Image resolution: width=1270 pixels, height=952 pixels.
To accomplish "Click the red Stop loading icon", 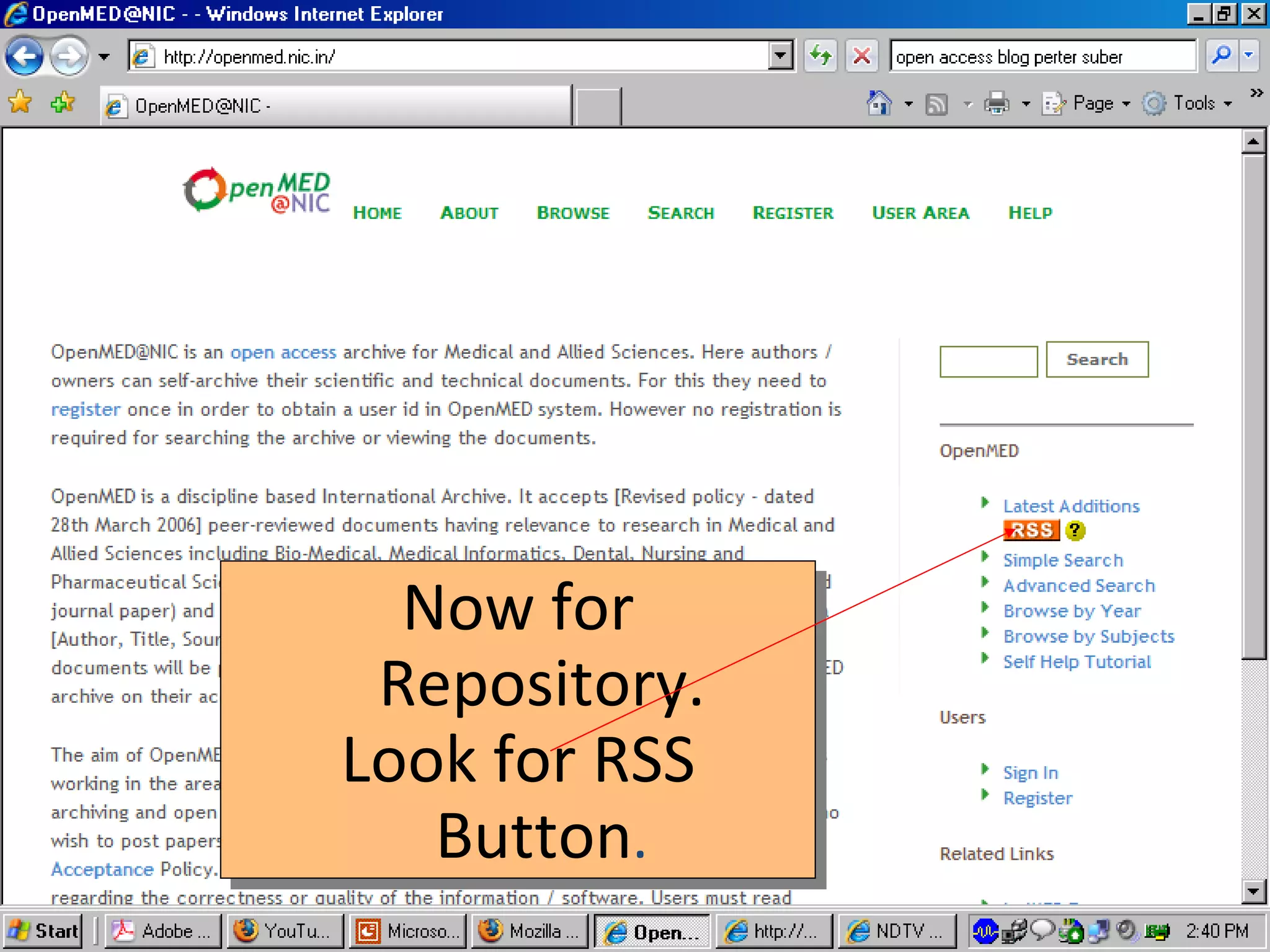I will [x=861, y=56].
